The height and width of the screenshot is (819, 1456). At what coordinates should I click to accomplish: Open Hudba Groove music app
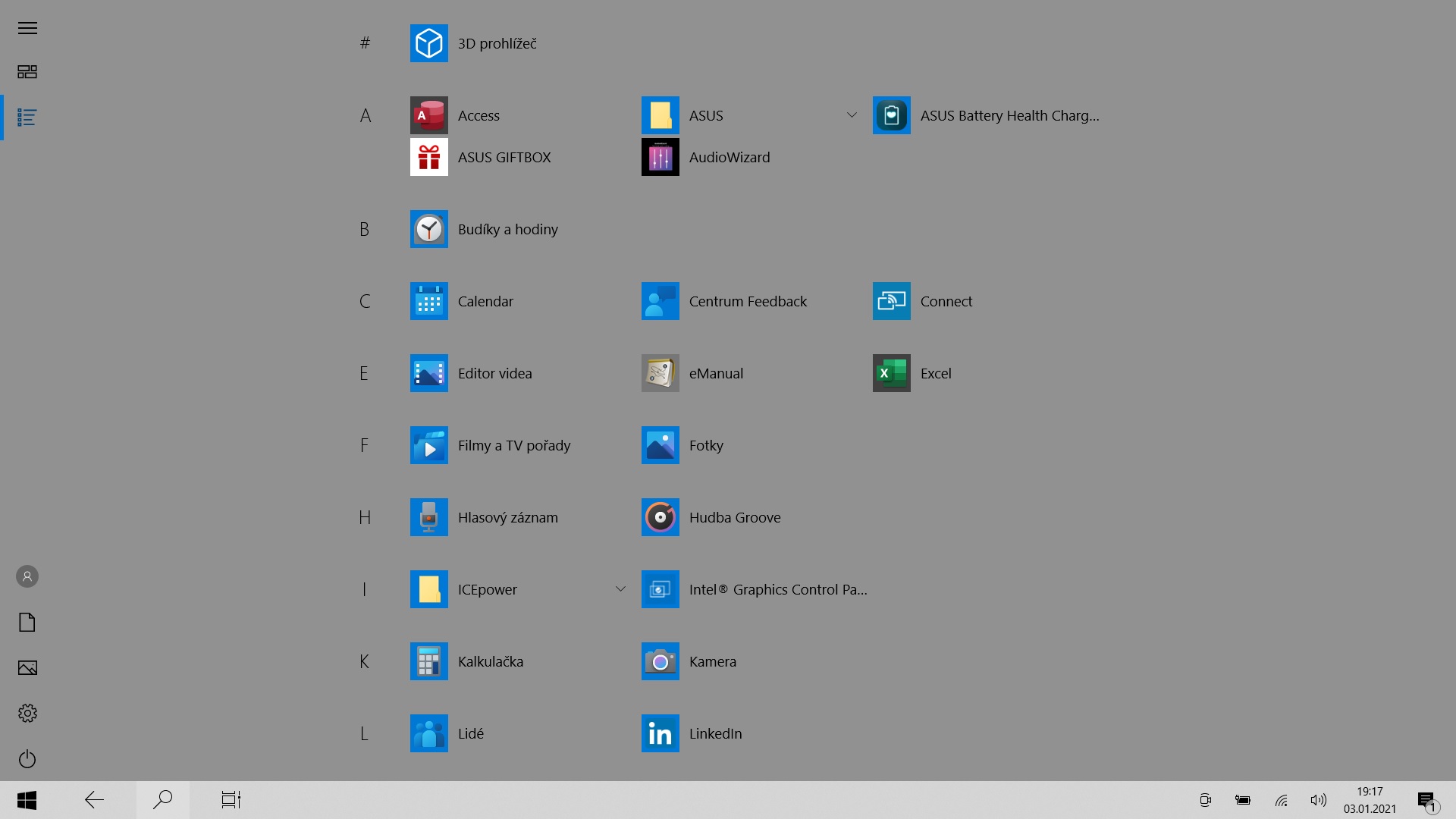[x=660, y=517]
